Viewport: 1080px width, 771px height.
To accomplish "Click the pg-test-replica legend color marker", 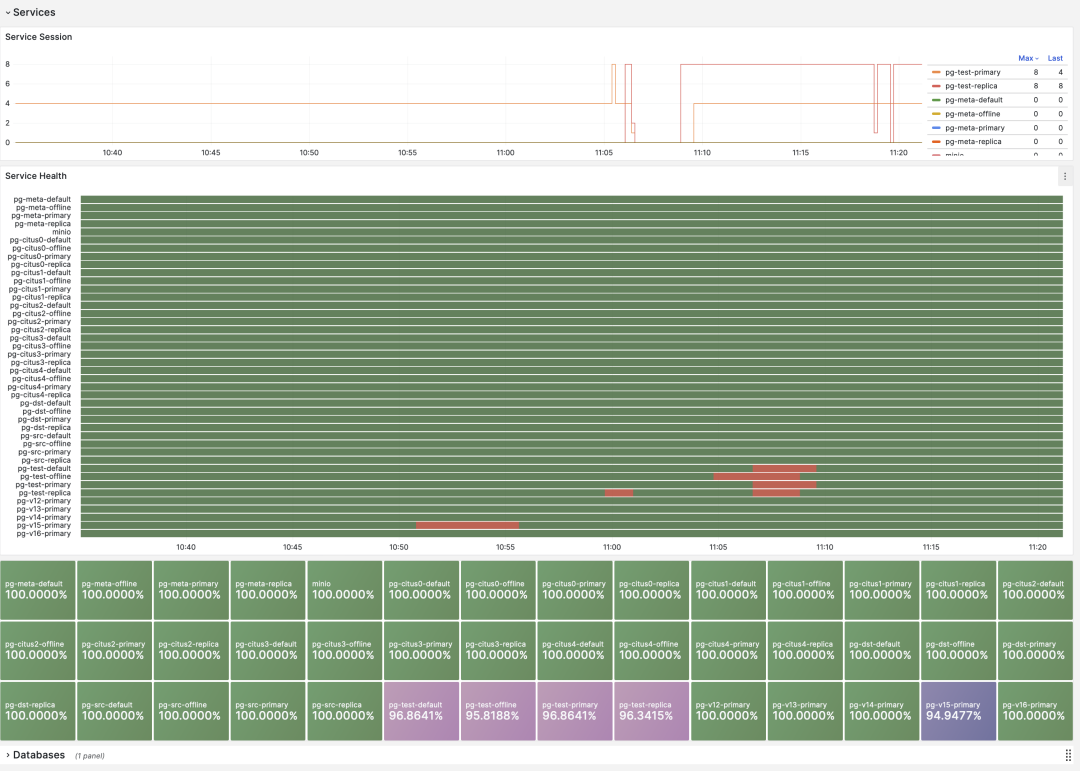I will coord(936,86).
